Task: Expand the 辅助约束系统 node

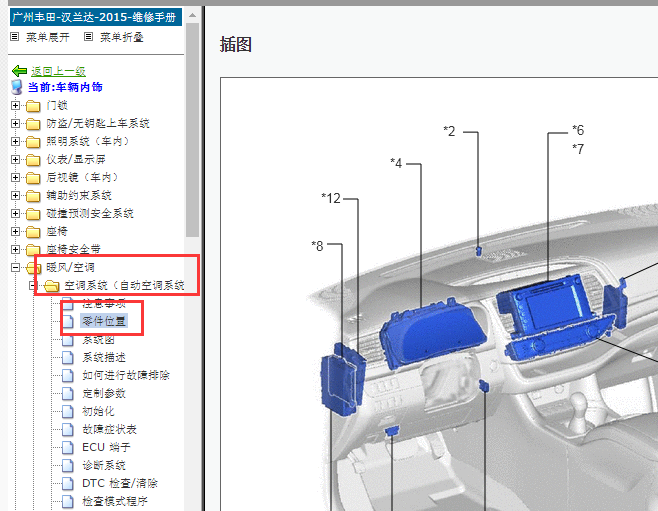Action: tap(15, 196)
